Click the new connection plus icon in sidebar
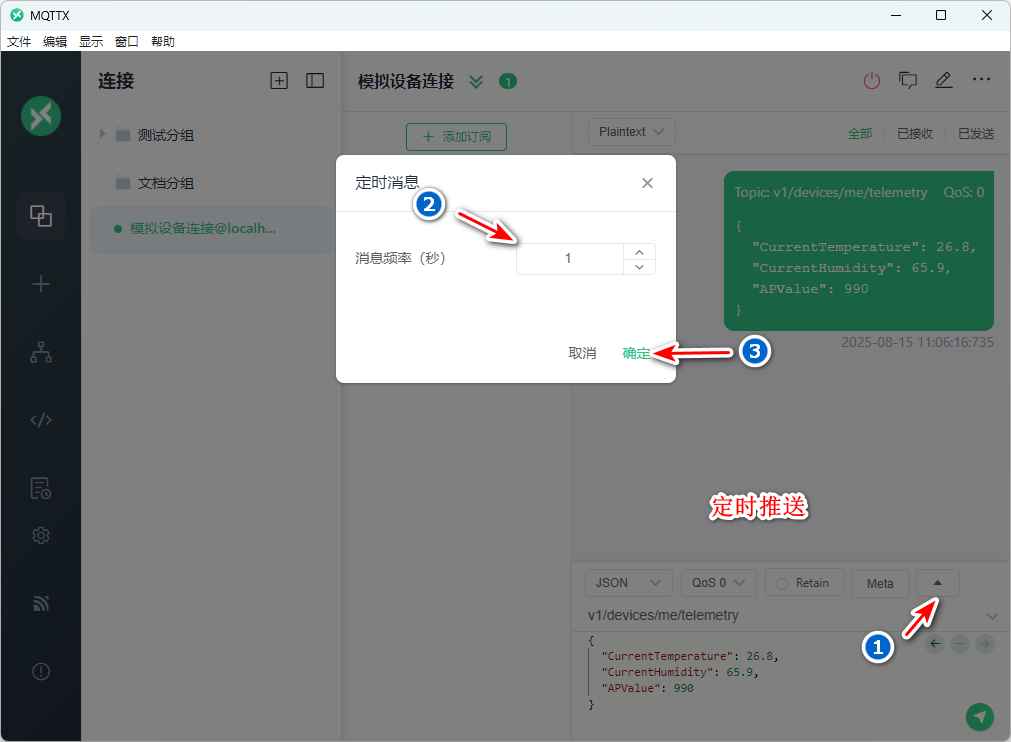The image size is (1011, 742). pyautogui.click(x=41, y=285)
